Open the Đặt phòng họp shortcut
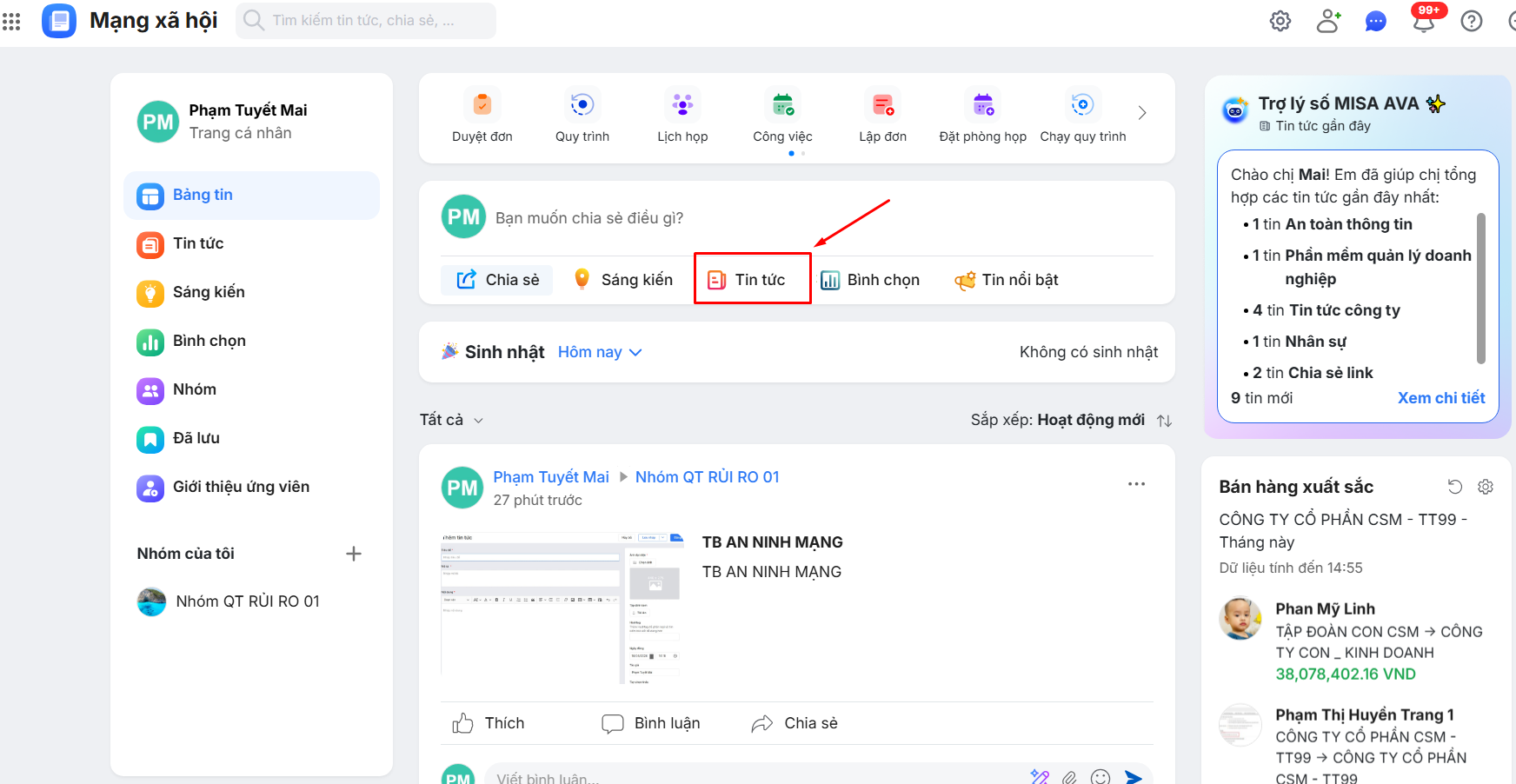 point(982,105)
